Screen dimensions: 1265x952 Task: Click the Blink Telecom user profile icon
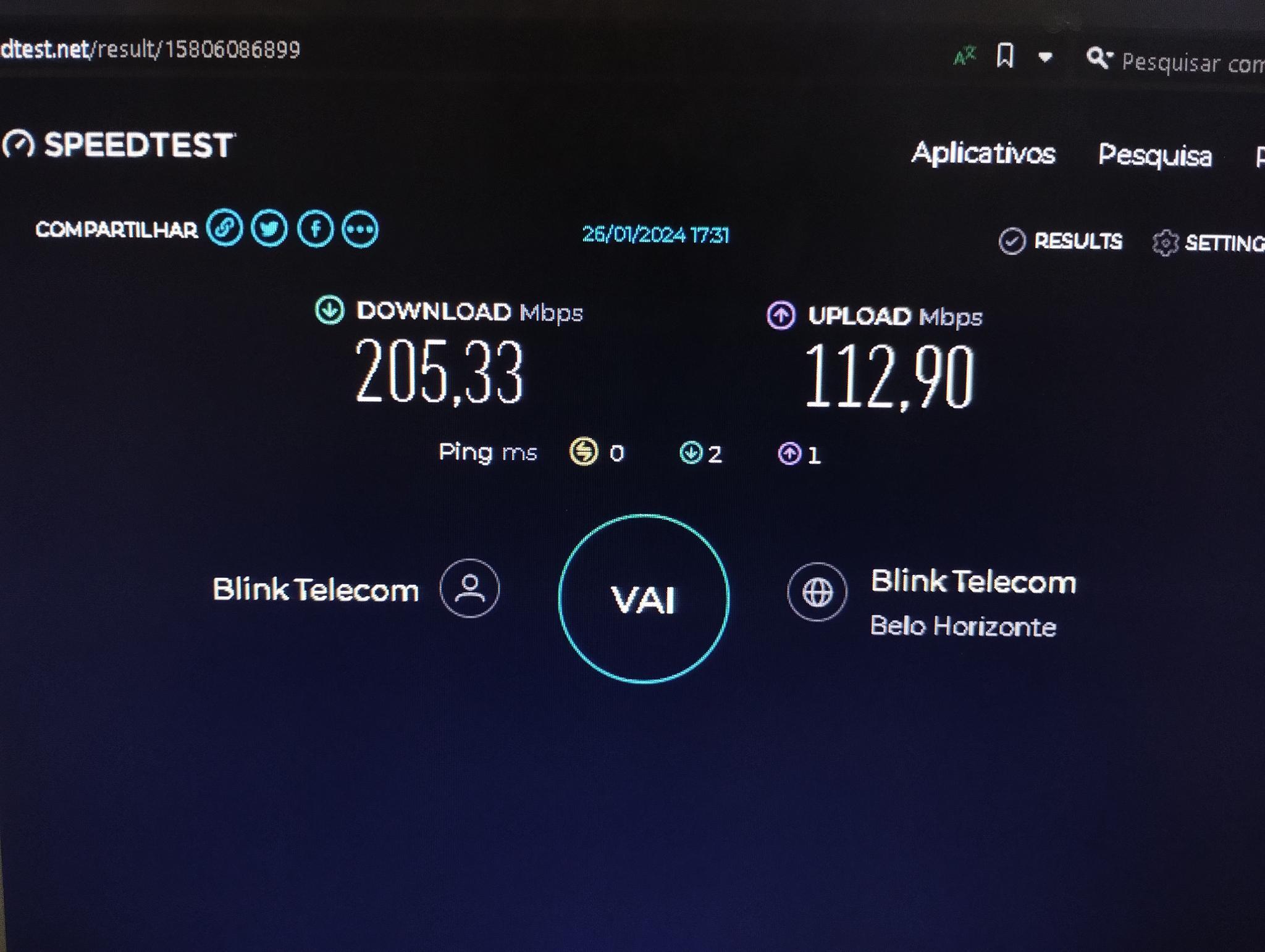click(470, 588)
